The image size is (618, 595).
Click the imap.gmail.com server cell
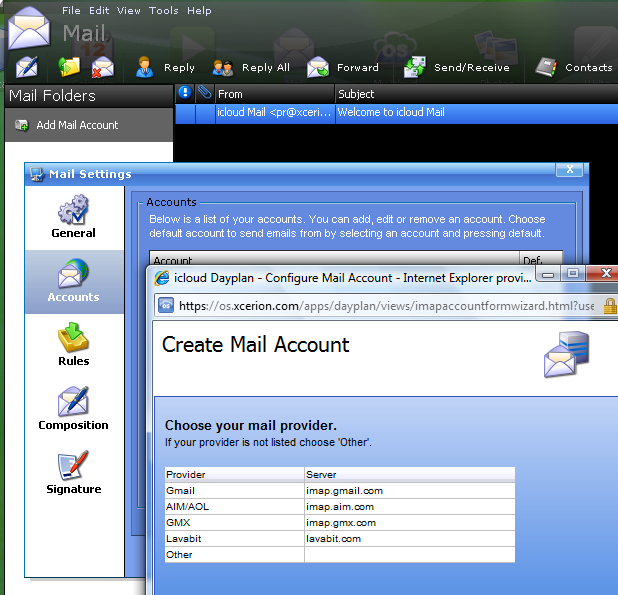point(410,491)
